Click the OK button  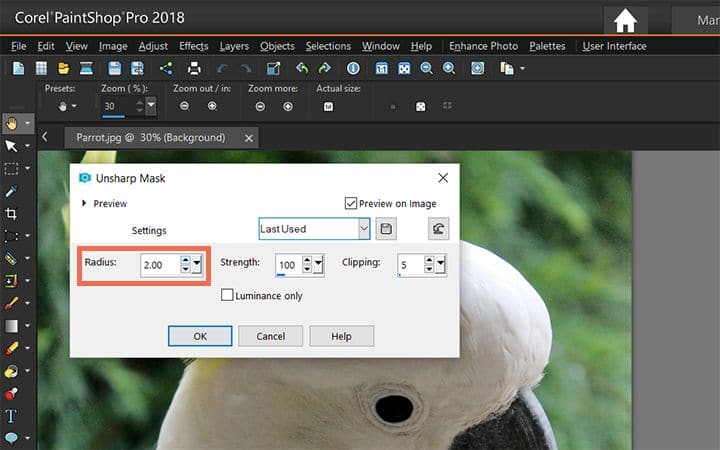coord(200,336)
